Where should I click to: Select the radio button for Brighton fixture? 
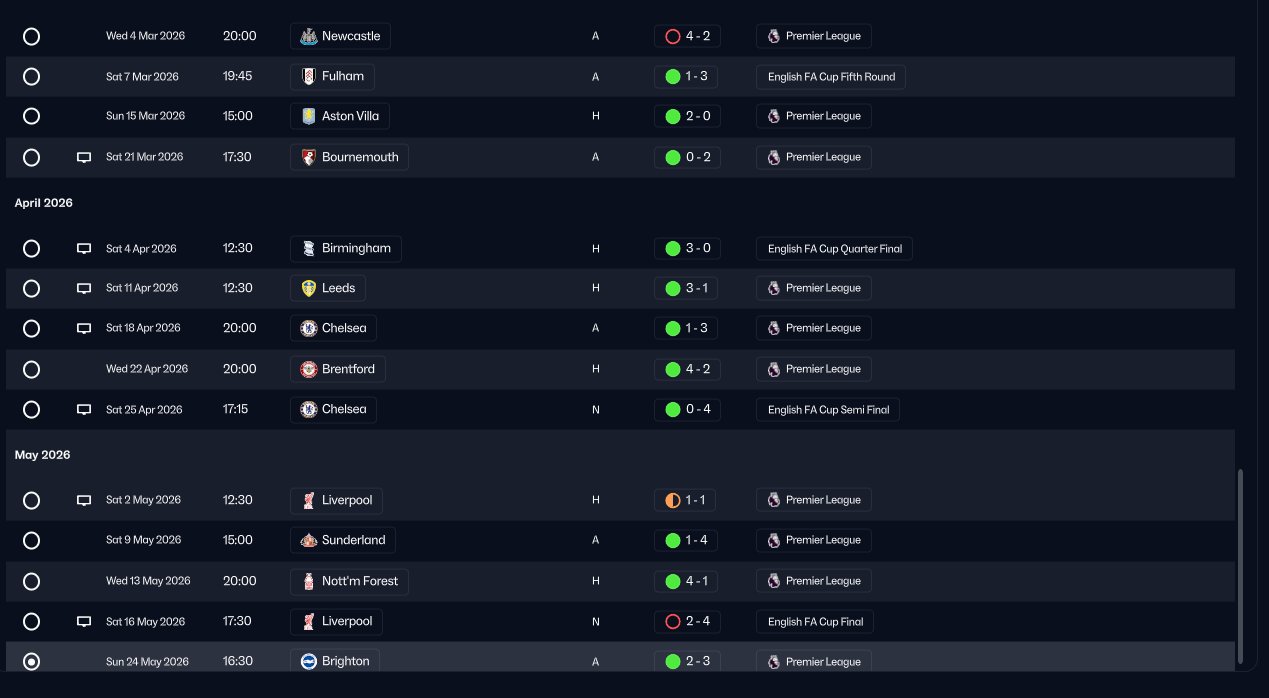click(x=31, y=662)
